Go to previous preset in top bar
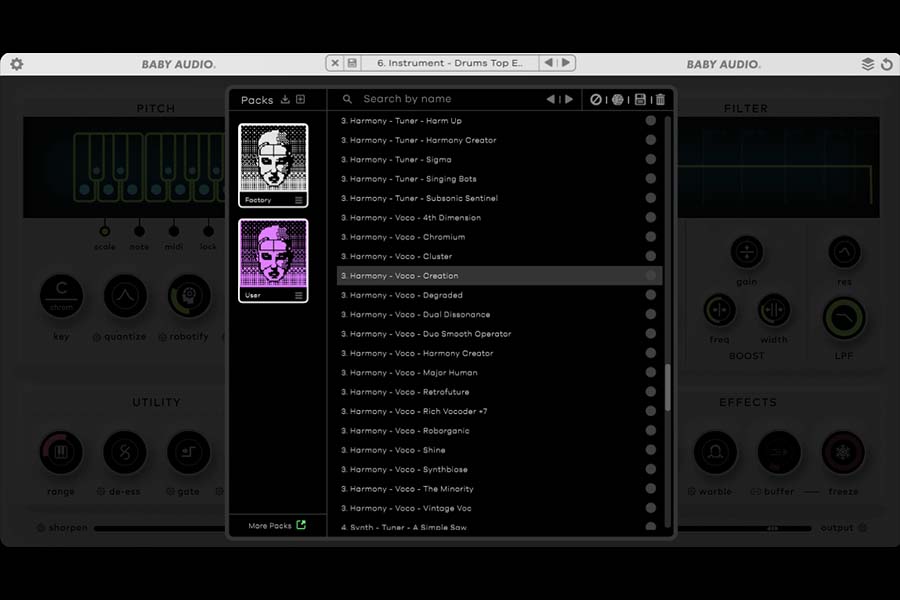Image resolution: width=900 pixels, height=600 pixels. pyautogui.click(x=549, y=63)
